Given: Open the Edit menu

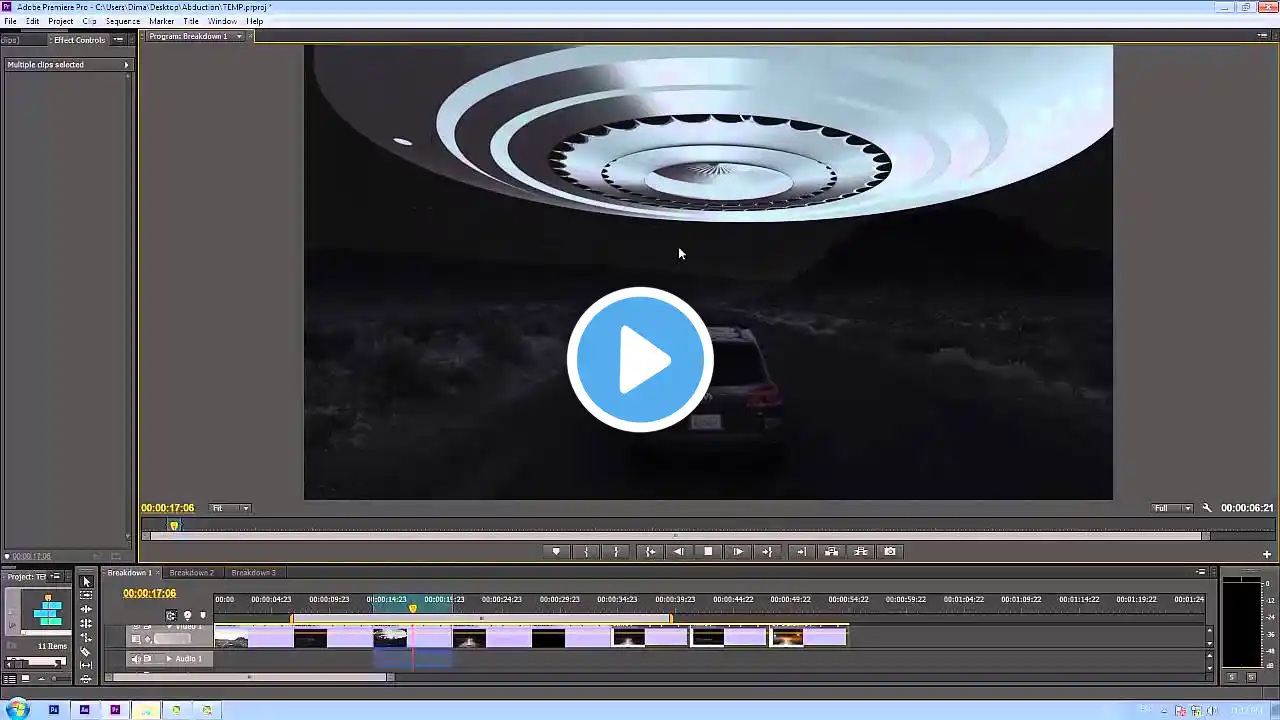Looking at the screenshot, I should [x=33, y=21].
